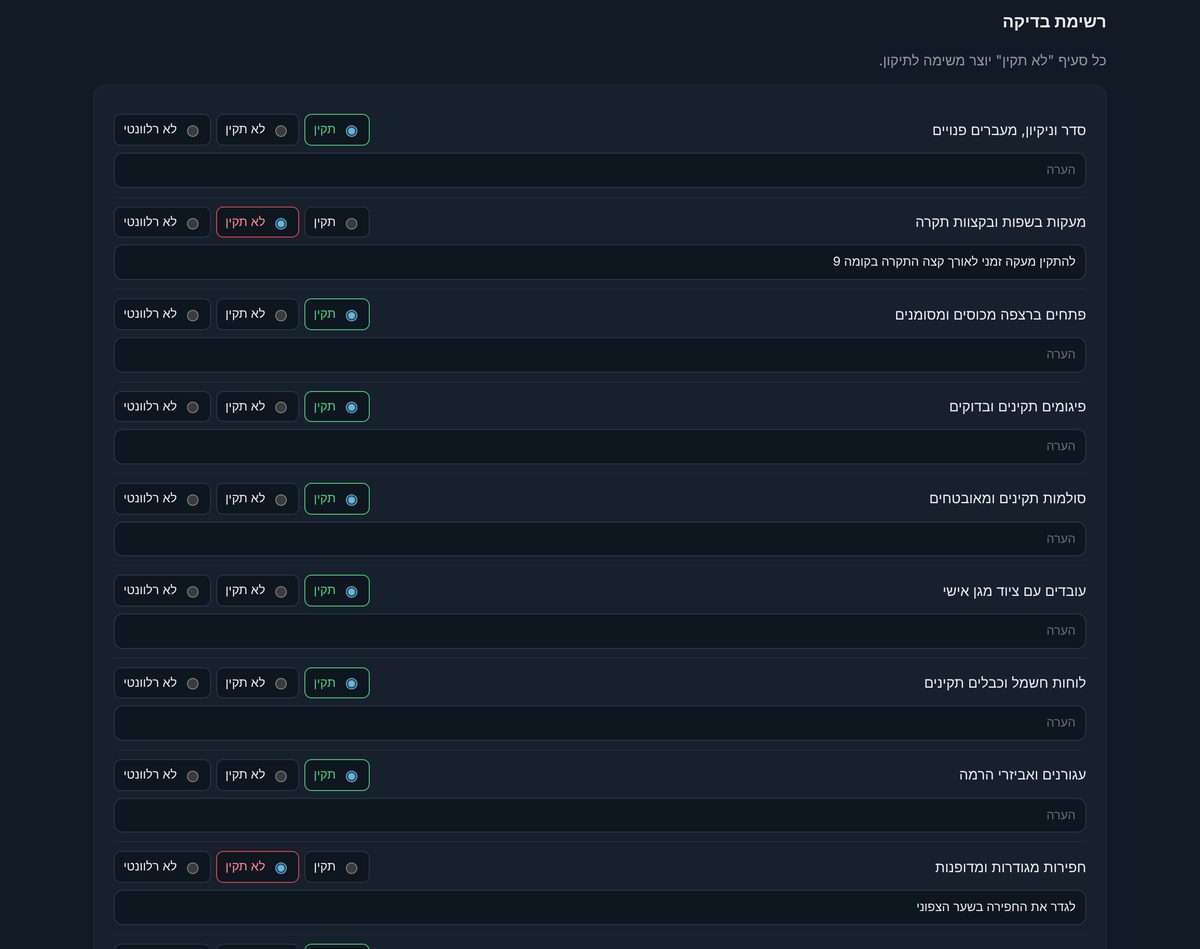Select לא רלוונטי for 'סדר וניקיון, מעברים פנויים'

(x=162, y=130)
